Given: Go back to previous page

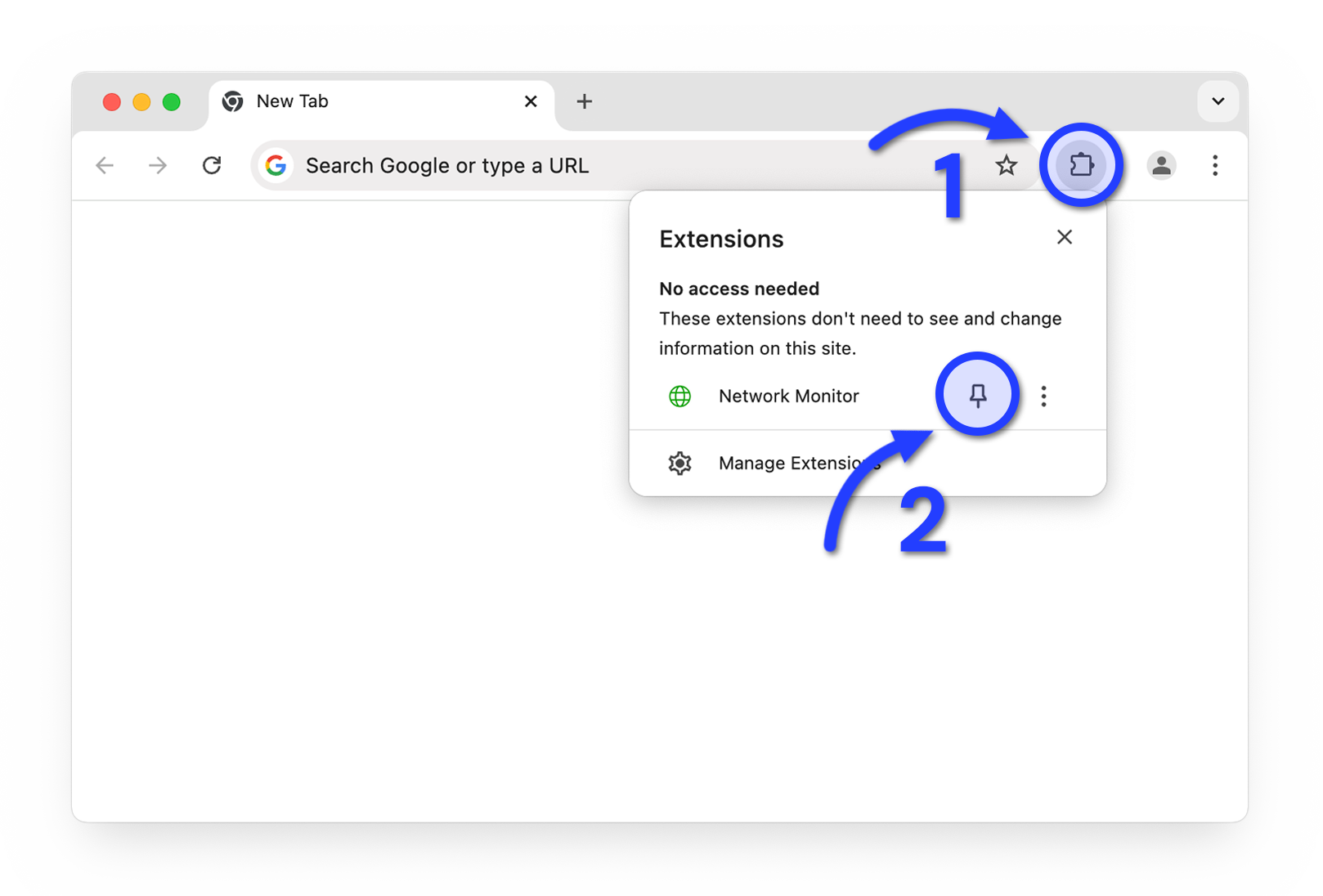Looking at the screenshot, I should click(x=105, y=166).
